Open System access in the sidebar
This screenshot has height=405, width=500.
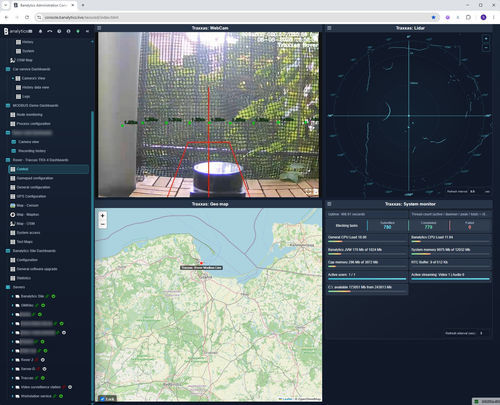[28, 233]
